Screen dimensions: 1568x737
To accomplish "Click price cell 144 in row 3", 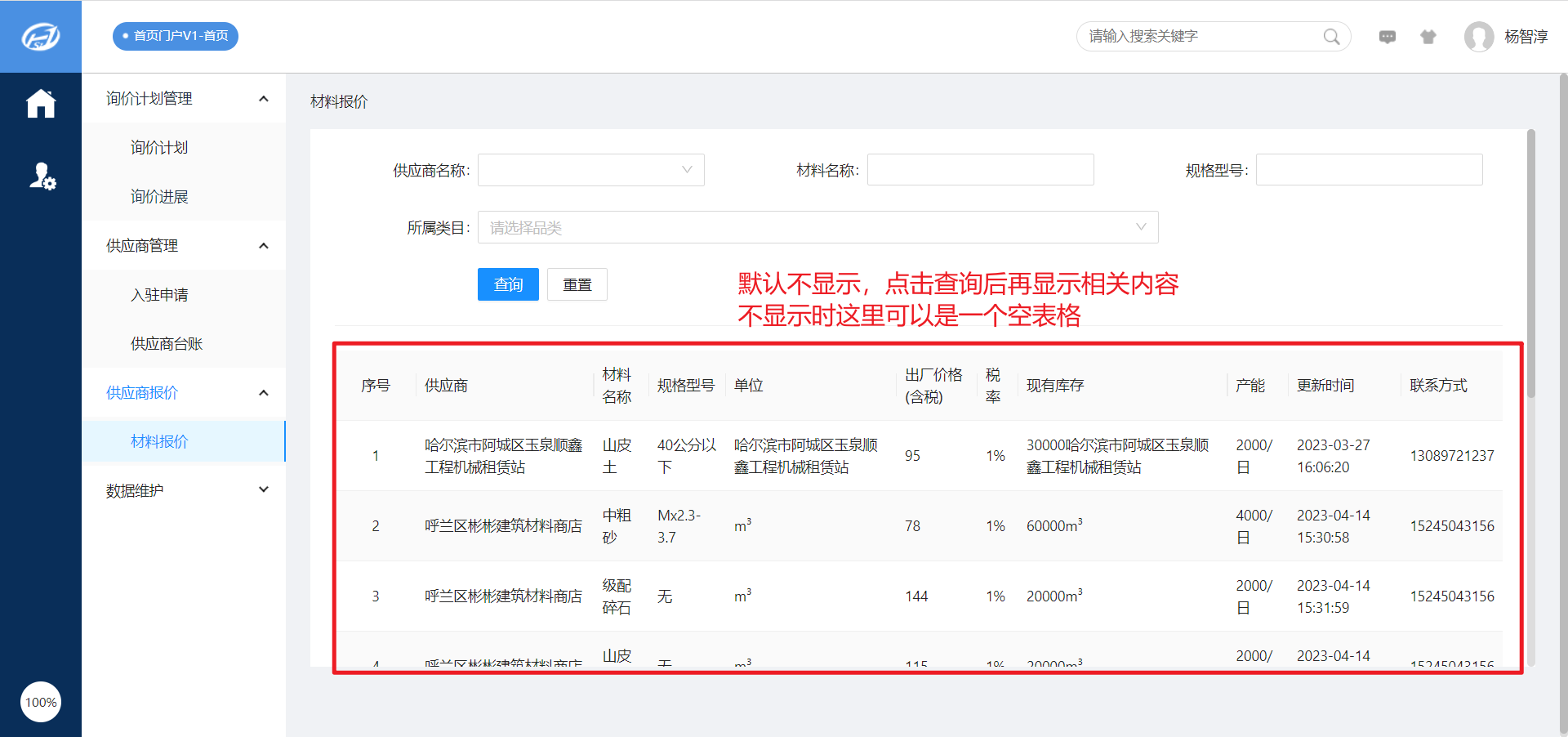I will 916,596.
